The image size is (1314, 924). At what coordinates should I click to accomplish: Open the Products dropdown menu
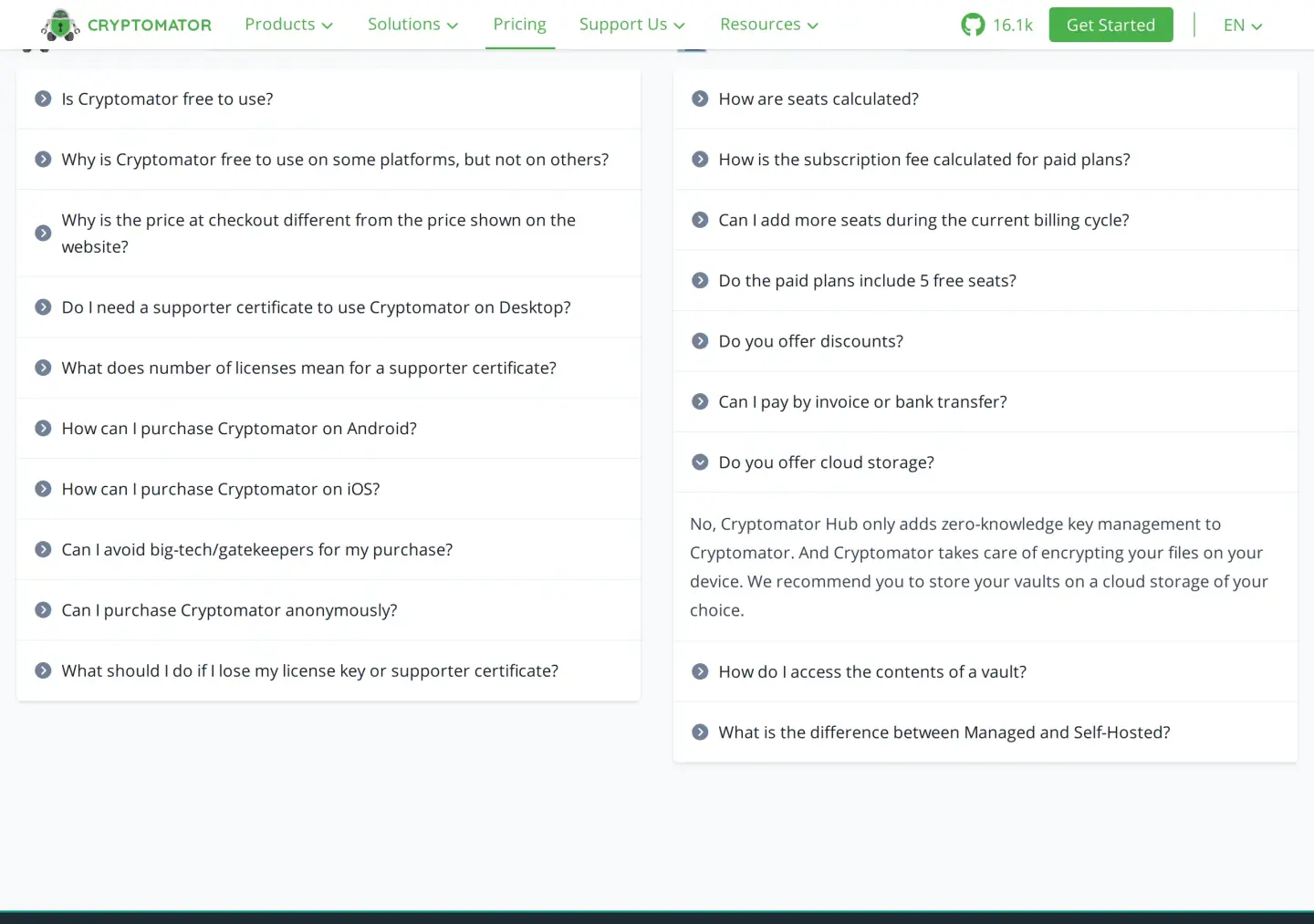[288, 25]
